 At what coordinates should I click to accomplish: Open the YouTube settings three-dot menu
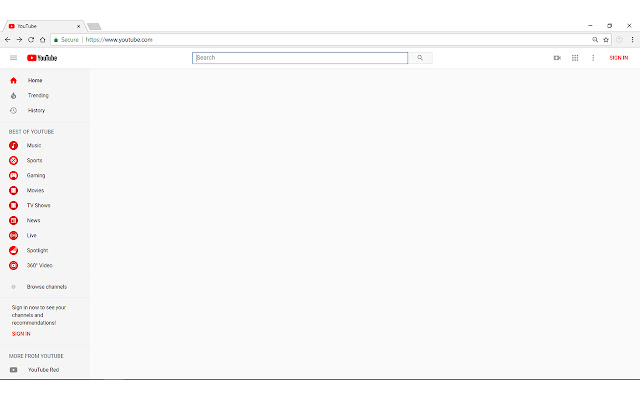click(x=593, y=58)
